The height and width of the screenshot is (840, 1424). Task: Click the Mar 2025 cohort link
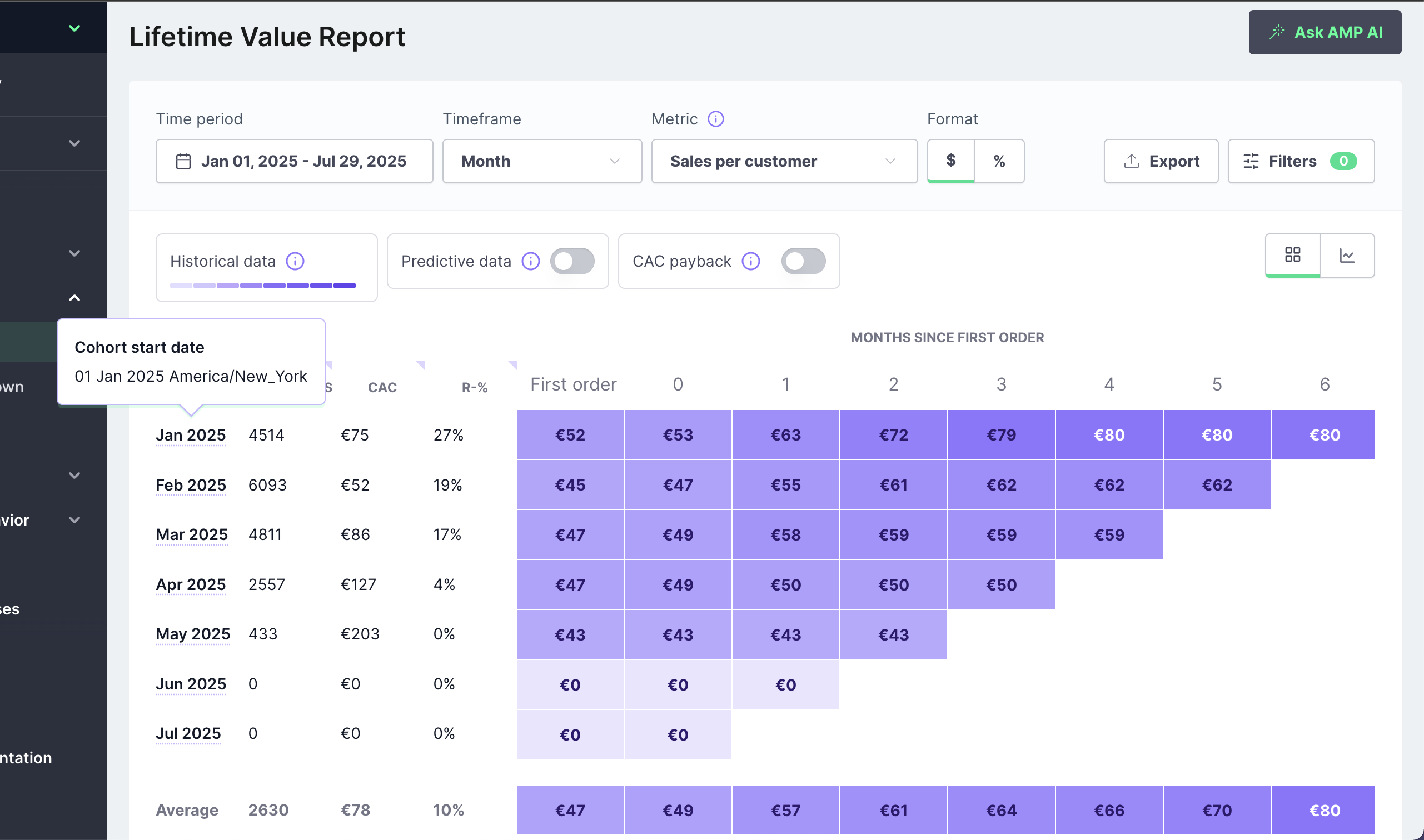pyautogui.click(x=192, y=534)
